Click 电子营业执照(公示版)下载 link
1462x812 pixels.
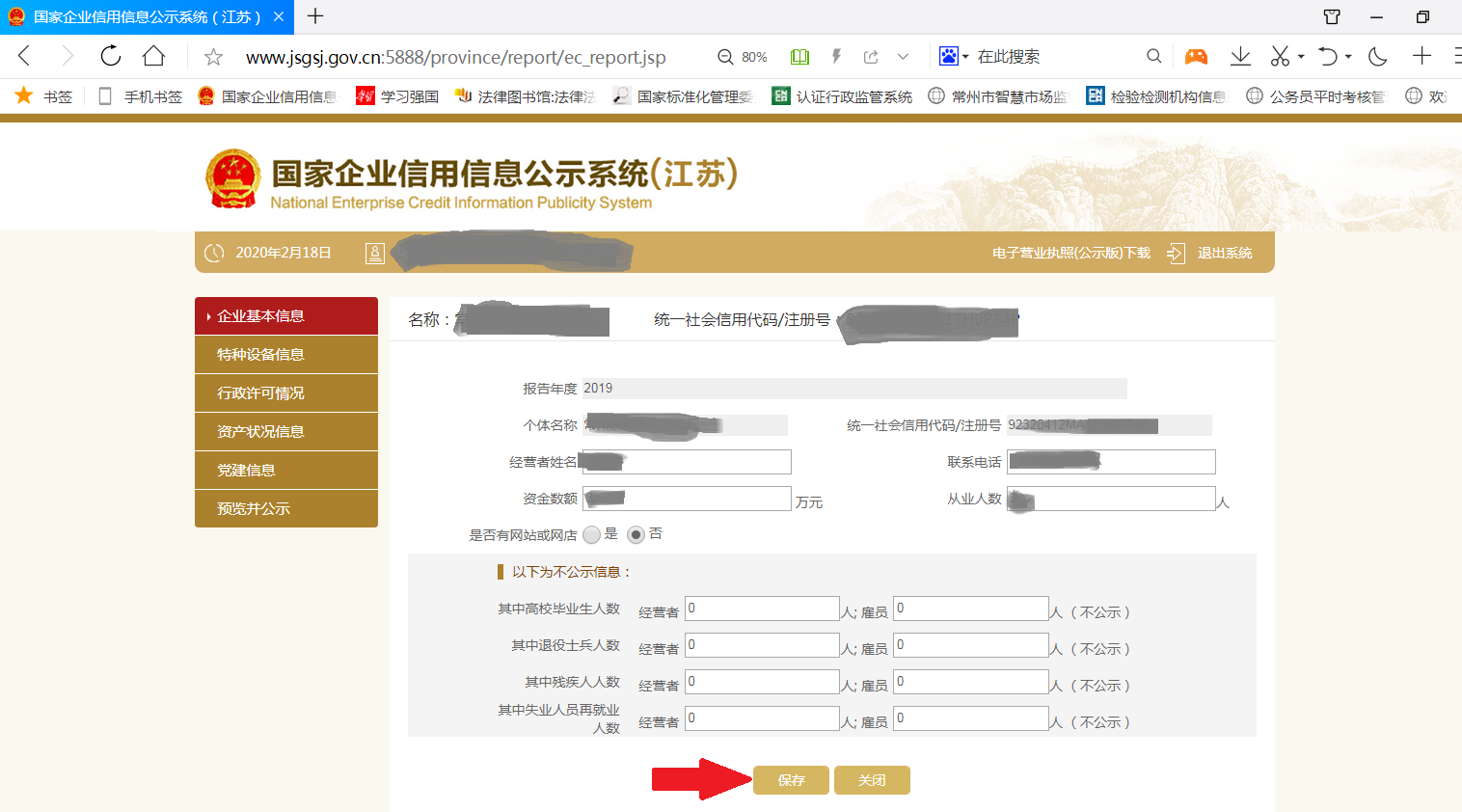click(x=1070, y=253)
